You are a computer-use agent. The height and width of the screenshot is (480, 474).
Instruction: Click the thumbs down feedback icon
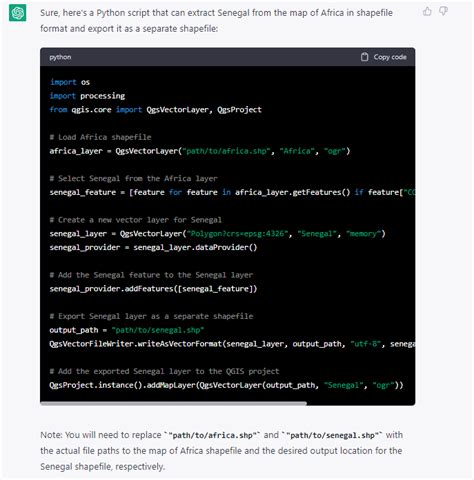point(443,11)
